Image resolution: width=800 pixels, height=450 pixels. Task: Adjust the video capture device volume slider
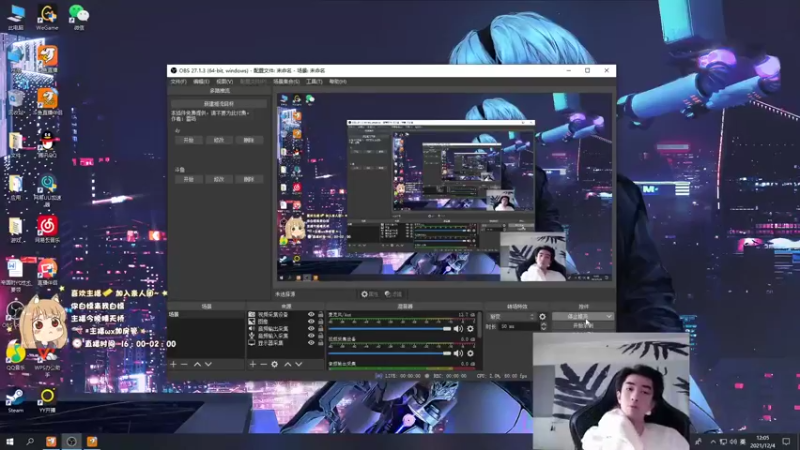[x=389, y=353]
